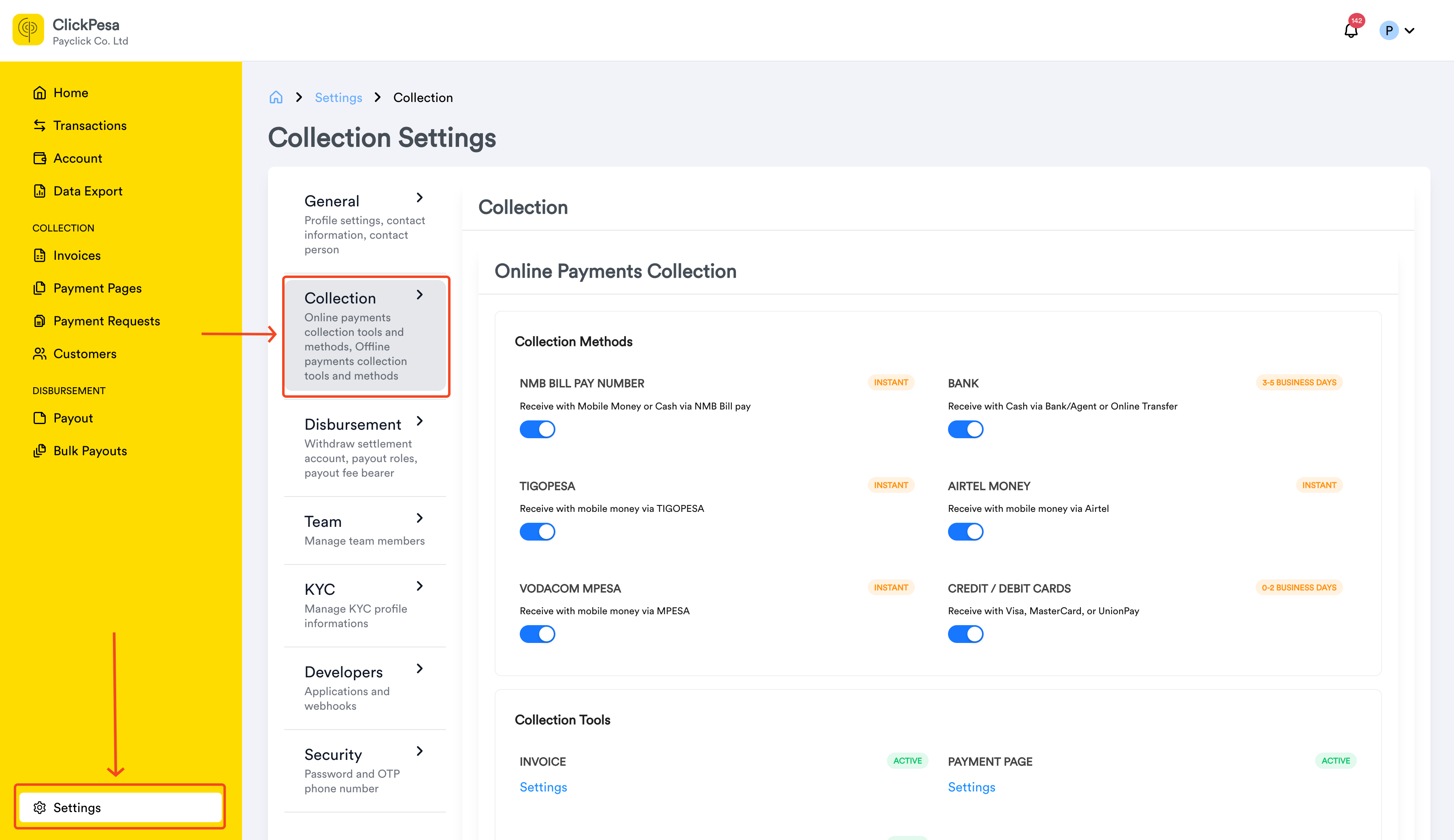1454x840 pixels.
Task: Open Developers settings section
Action: click(x=365, y=688)
